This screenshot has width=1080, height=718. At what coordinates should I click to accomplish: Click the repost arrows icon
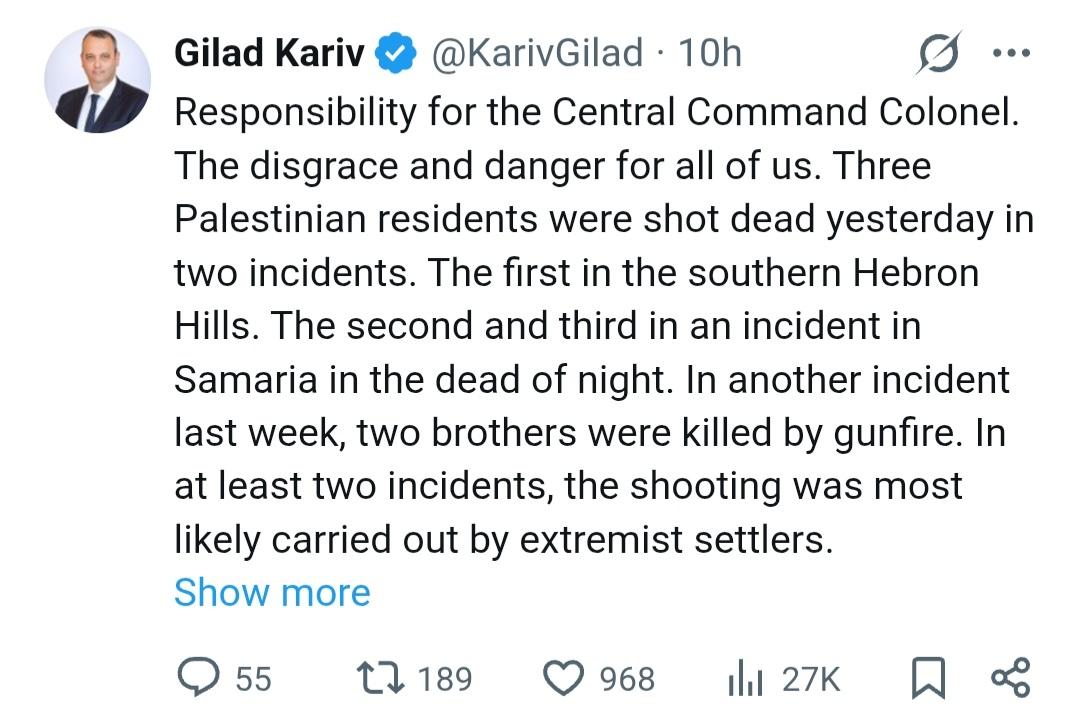382,679
